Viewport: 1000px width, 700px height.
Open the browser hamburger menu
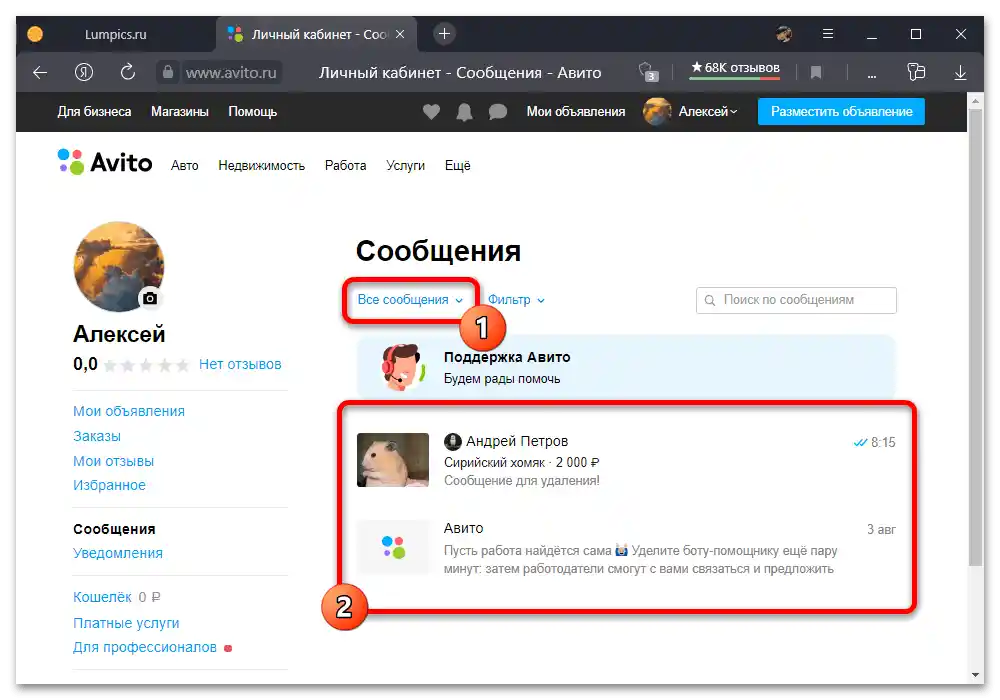pos(828,34)
